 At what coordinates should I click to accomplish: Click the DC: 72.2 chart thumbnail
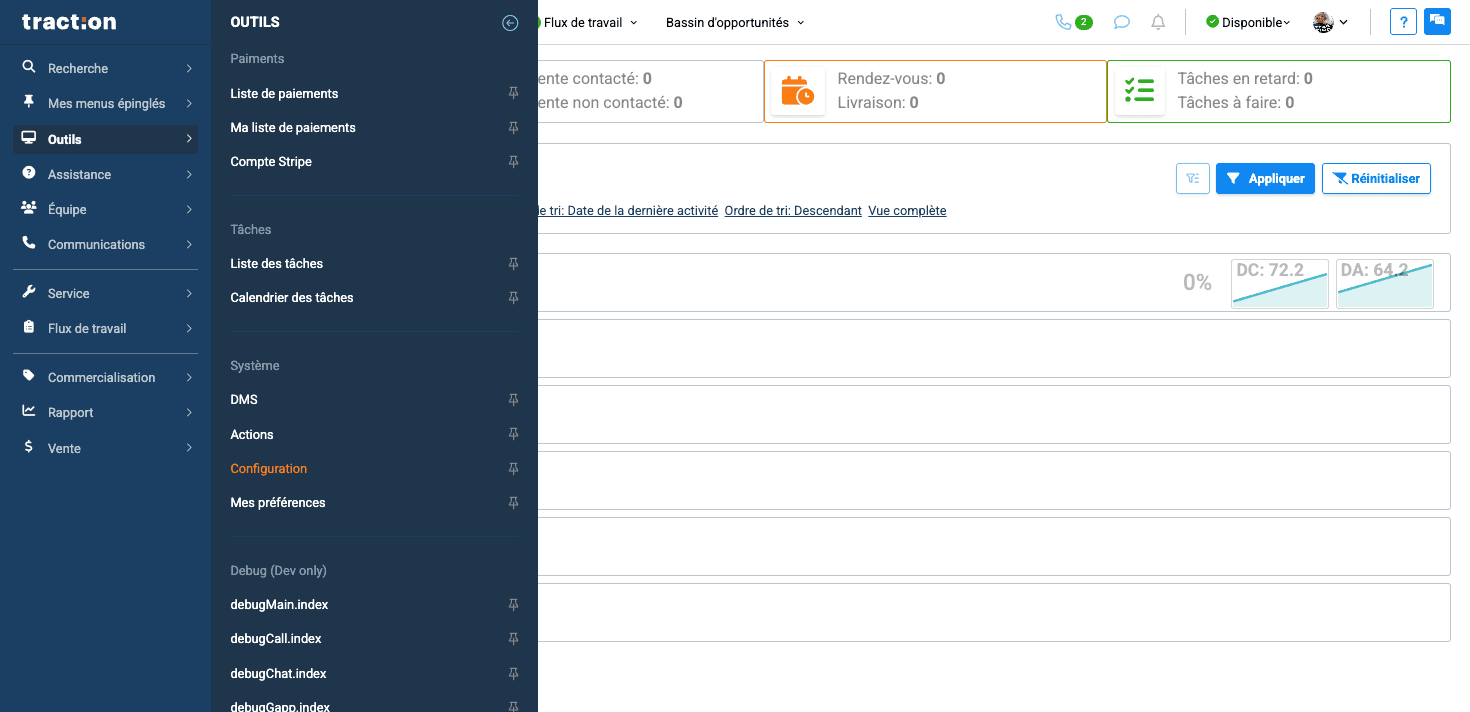coord(1280,284)
